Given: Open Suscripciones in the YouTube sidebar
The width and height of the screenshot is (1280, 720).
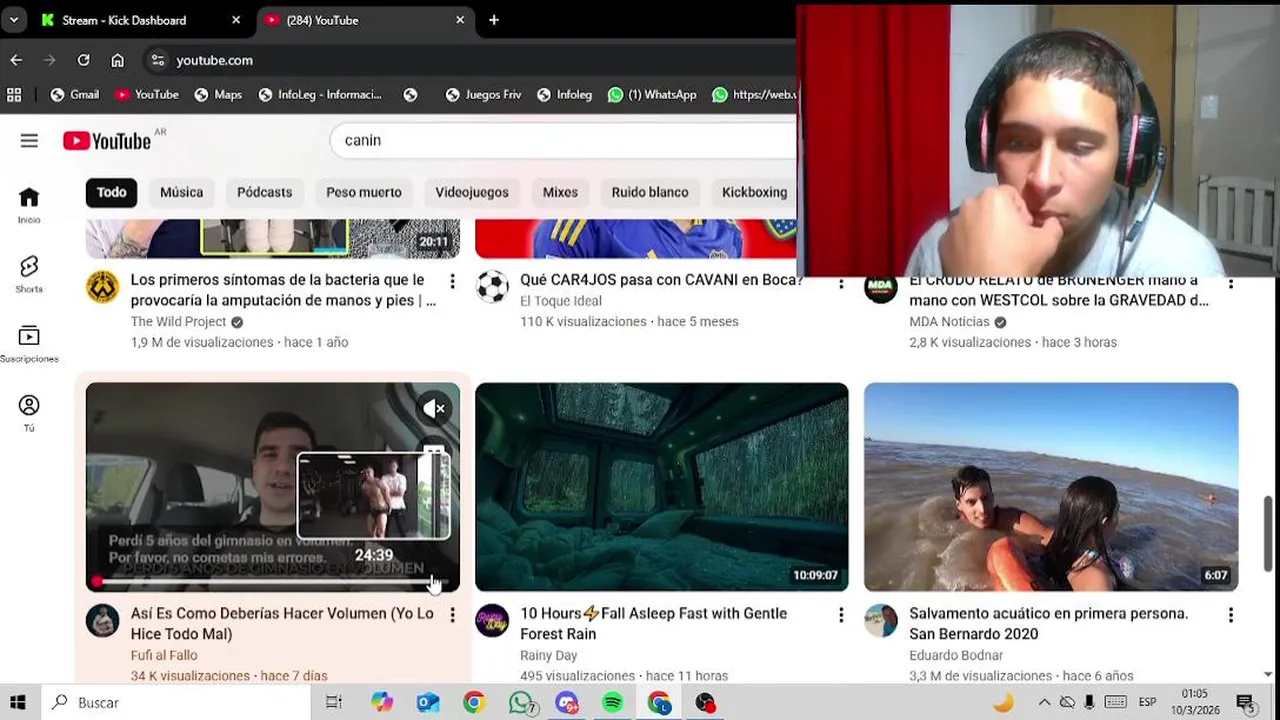Looking at the screenshot, I should click(29, 344).
